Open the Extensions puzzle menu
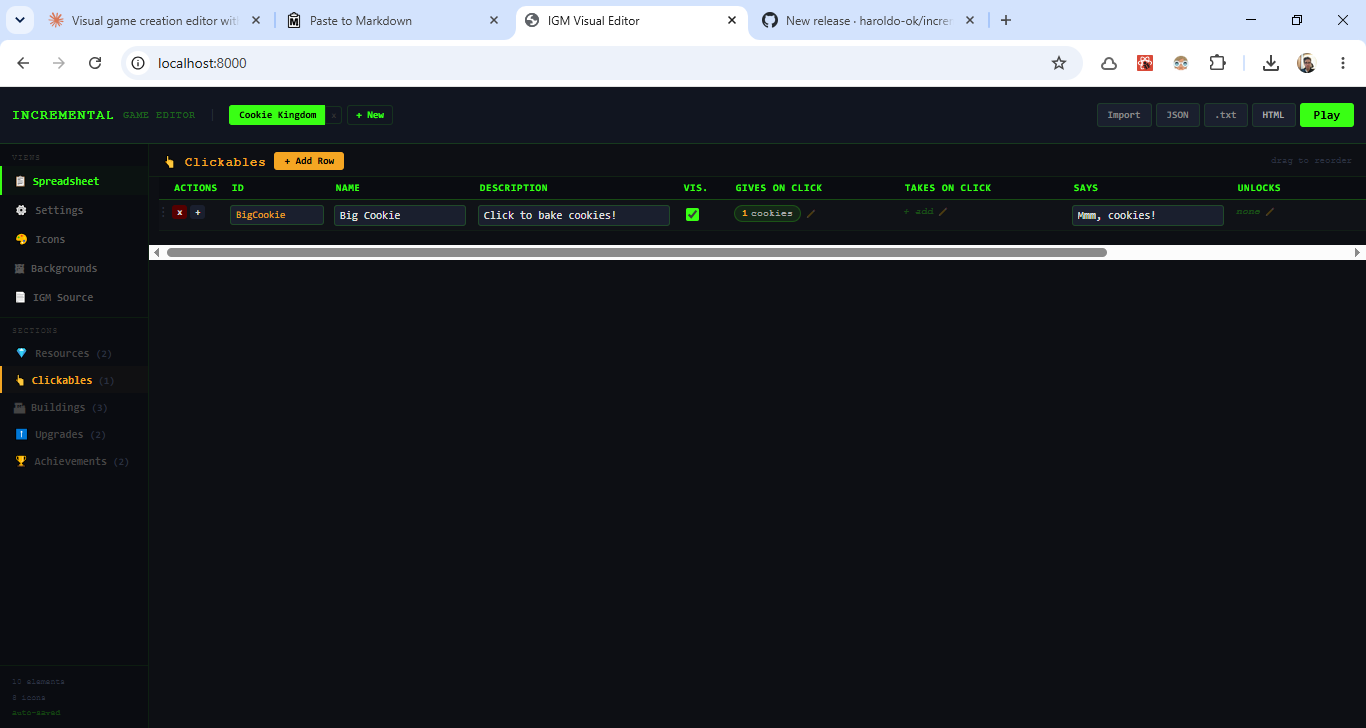This screenshot has height=728, width=1366. point(1217,63)
